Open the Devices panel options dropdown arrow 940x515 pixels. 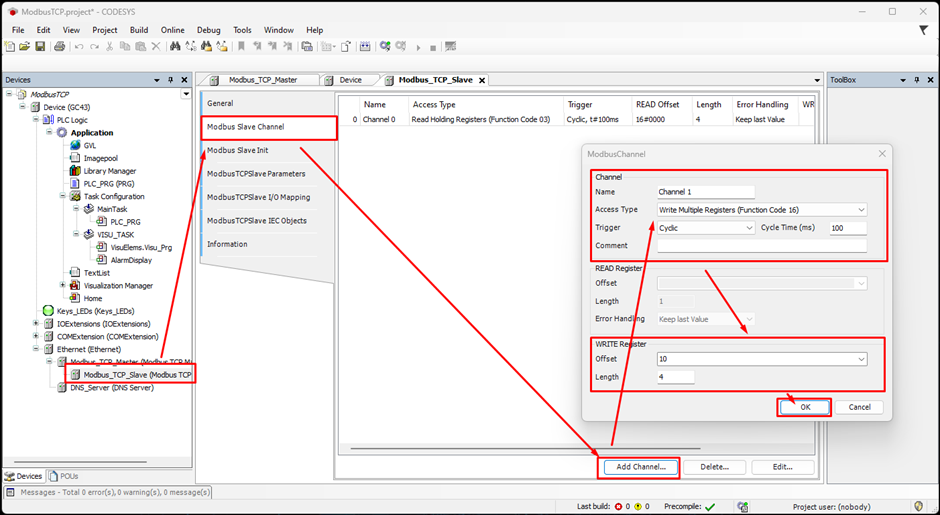pyautogui.click(x=157, y=80)
